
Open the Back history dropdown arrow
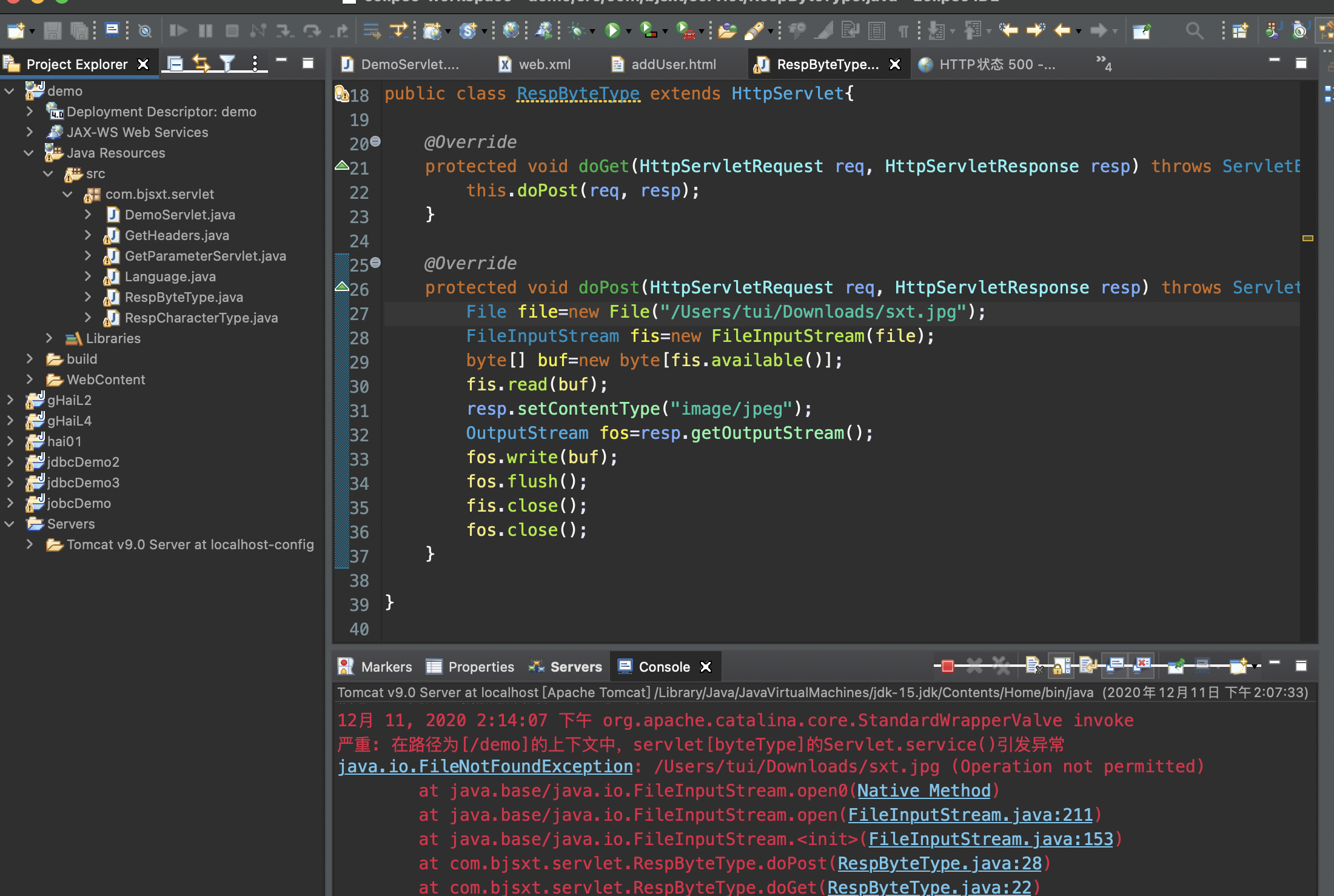pos(1079,31)
